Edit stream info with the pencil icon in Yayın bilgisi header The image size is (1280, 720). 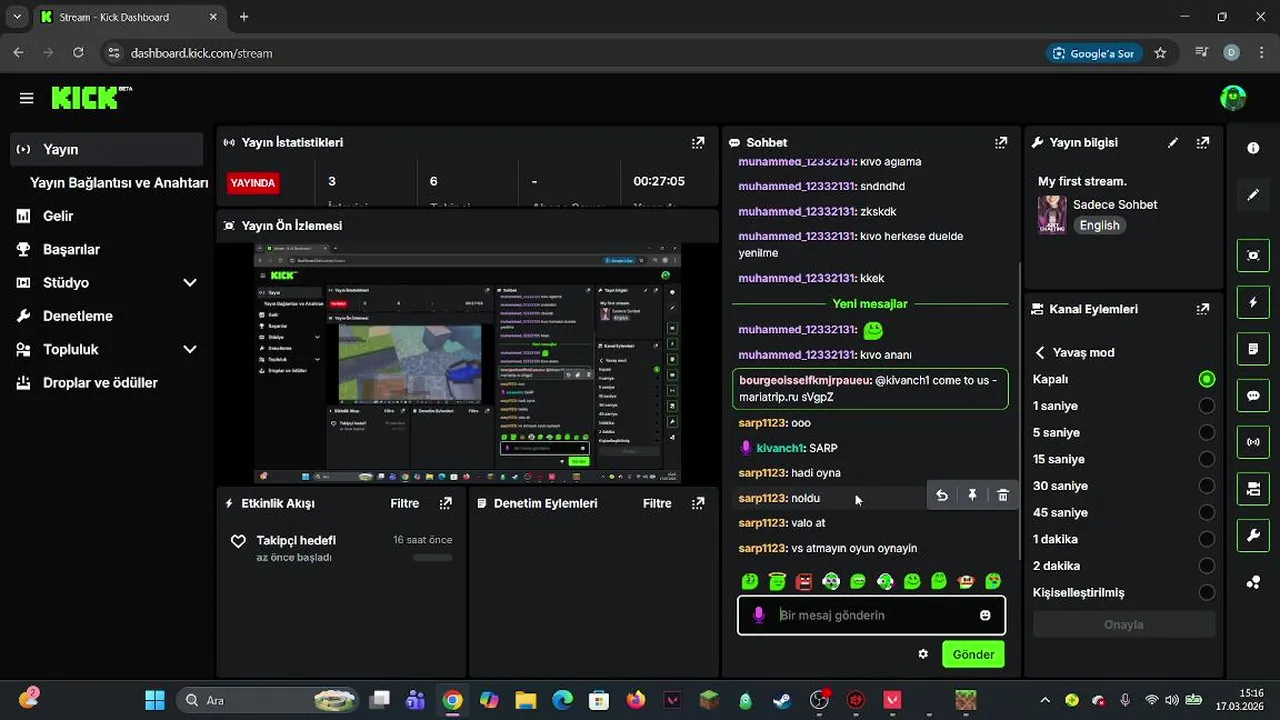pyautogui.click(x=1173, y=143)
